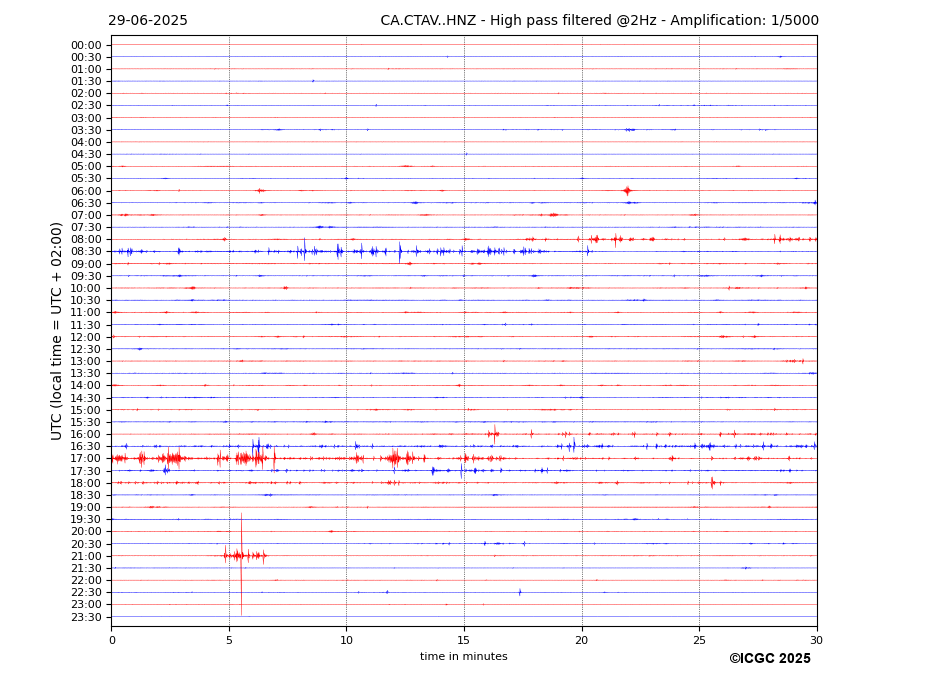Click the 22:30 row time label
This screenshot has height=696, width=927.
(86, 593)
